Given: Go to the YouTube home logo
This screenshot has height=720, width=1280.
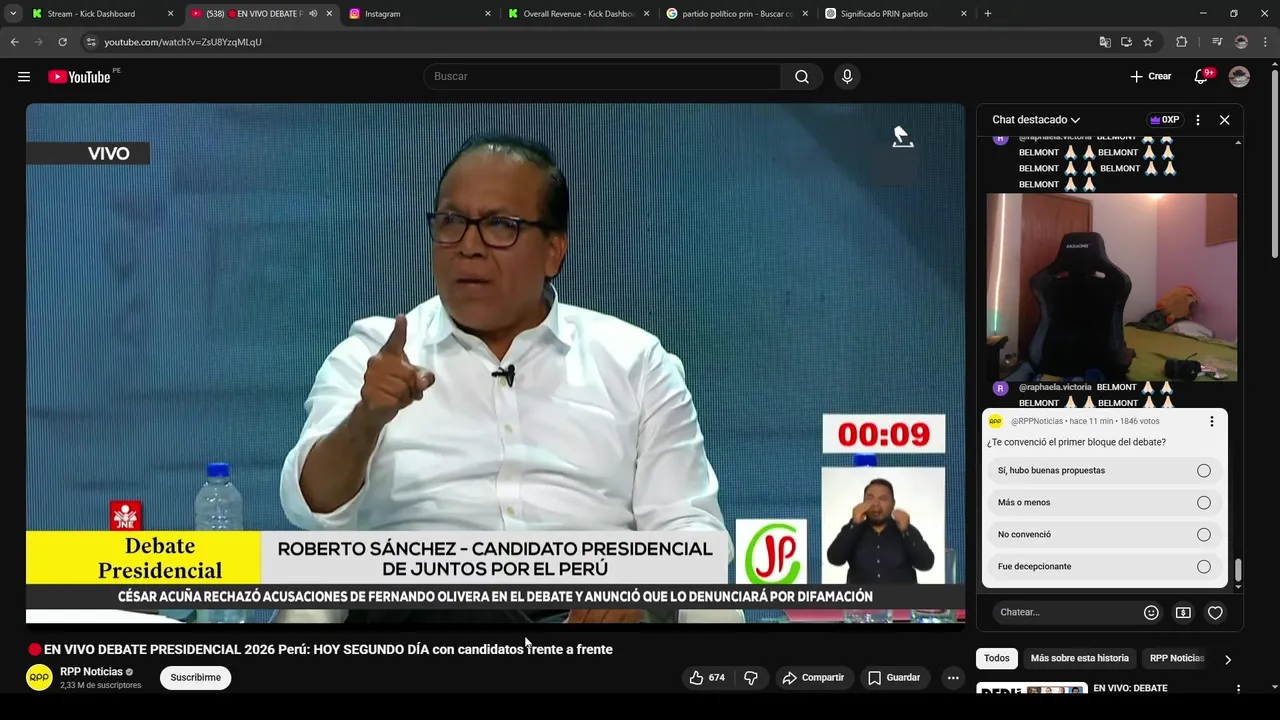Looking at the screenshot, I should 79,77.
